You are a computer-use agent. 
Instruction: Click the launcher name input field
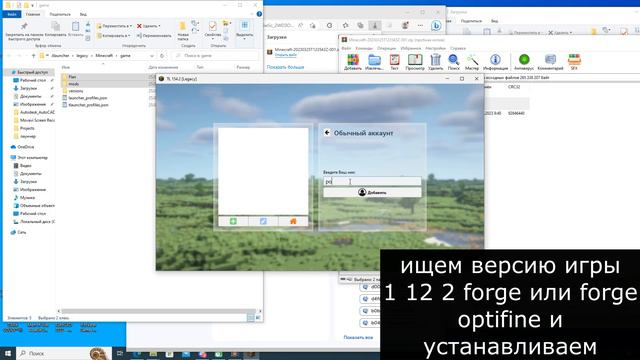click(x=372, y=181)
